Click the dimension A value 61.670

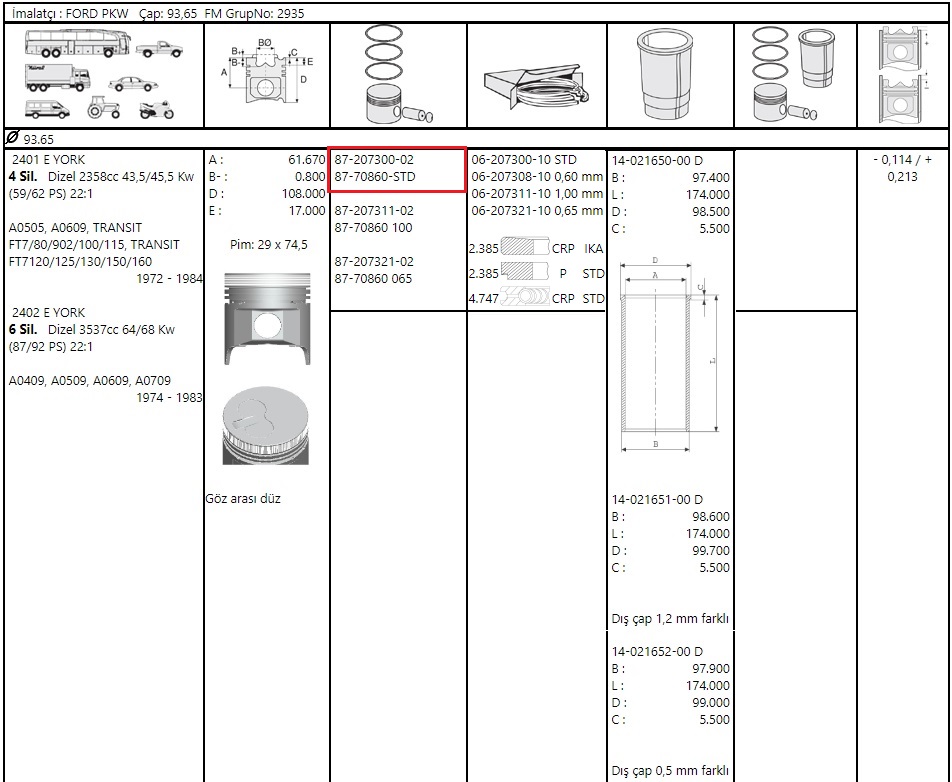[x=307, y=160]
